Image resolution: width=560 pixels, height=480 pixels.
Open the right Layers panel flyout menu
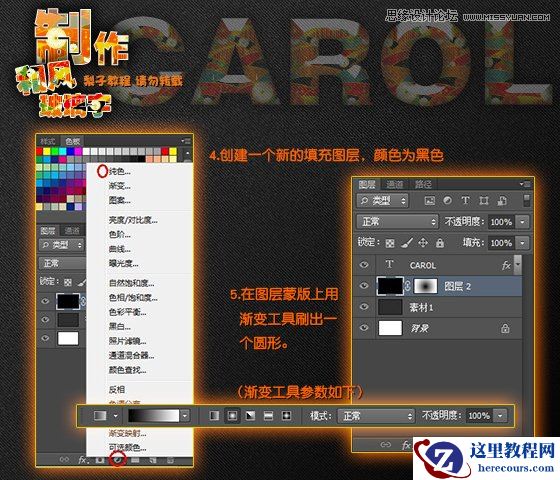click(x=525, y=184)
